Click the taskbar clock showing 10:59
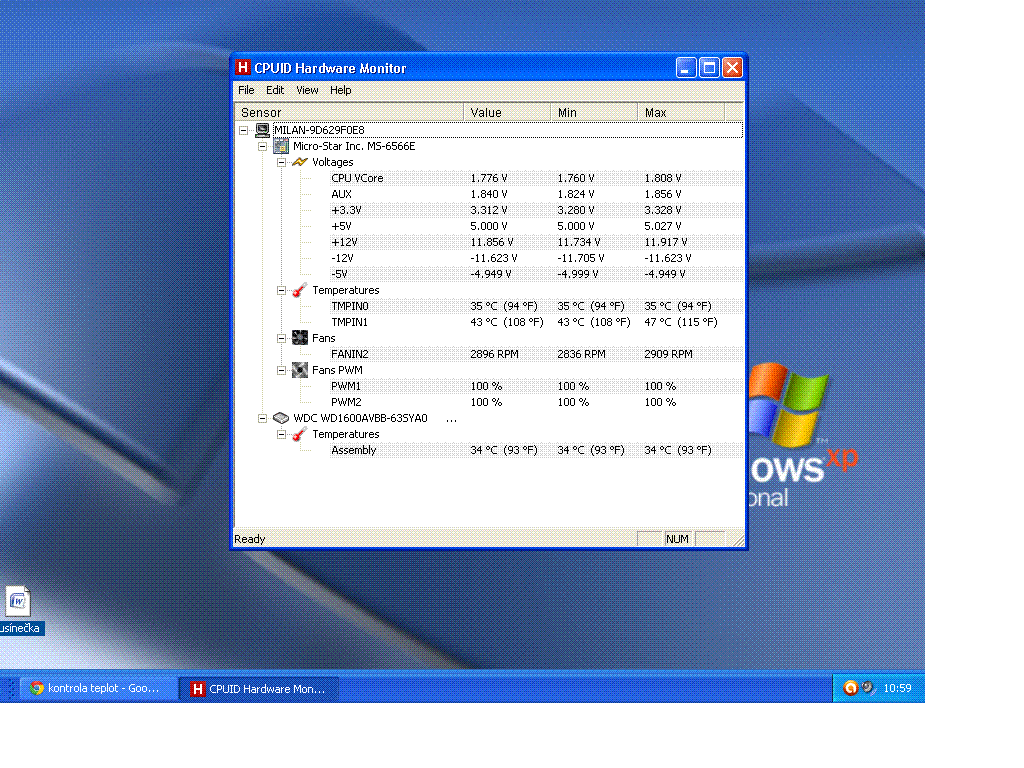The width and height of the screenshot is (1024, 768). pyautogui.click(x=897, y=688)
